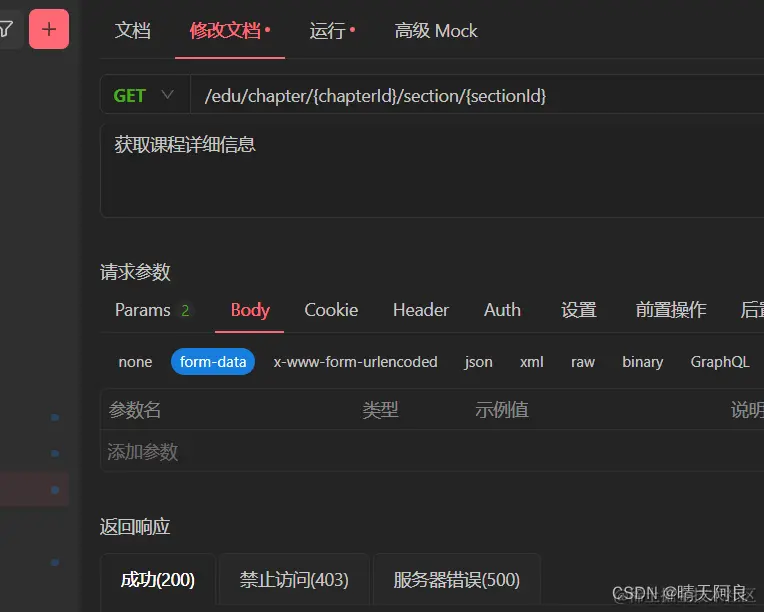Select the Auth tab
This screenshot has width=764, height=612.
click(502, 310)
